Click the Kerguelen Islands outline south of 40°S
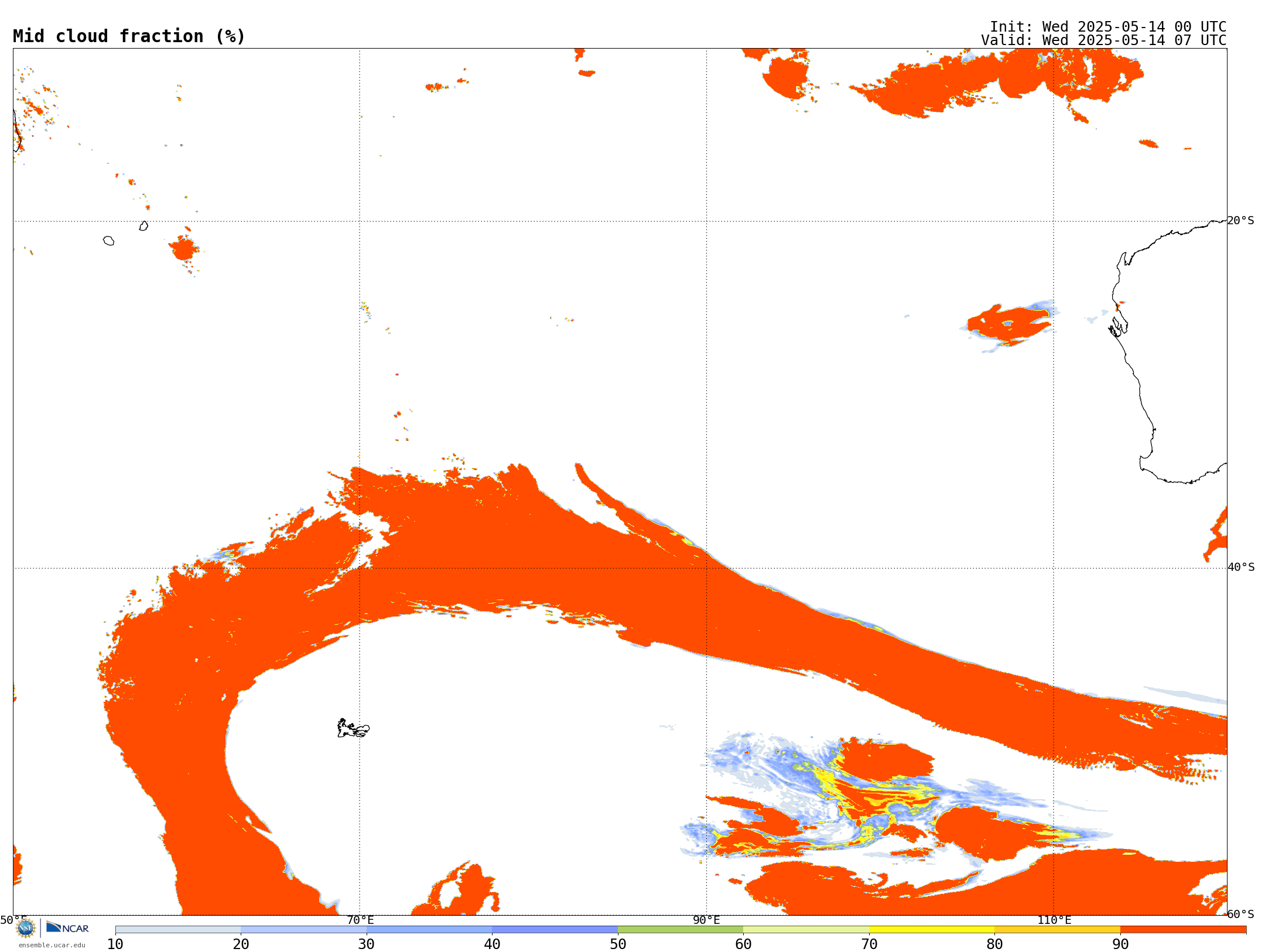The image size is (1265, 952). (x=353, y=728)
